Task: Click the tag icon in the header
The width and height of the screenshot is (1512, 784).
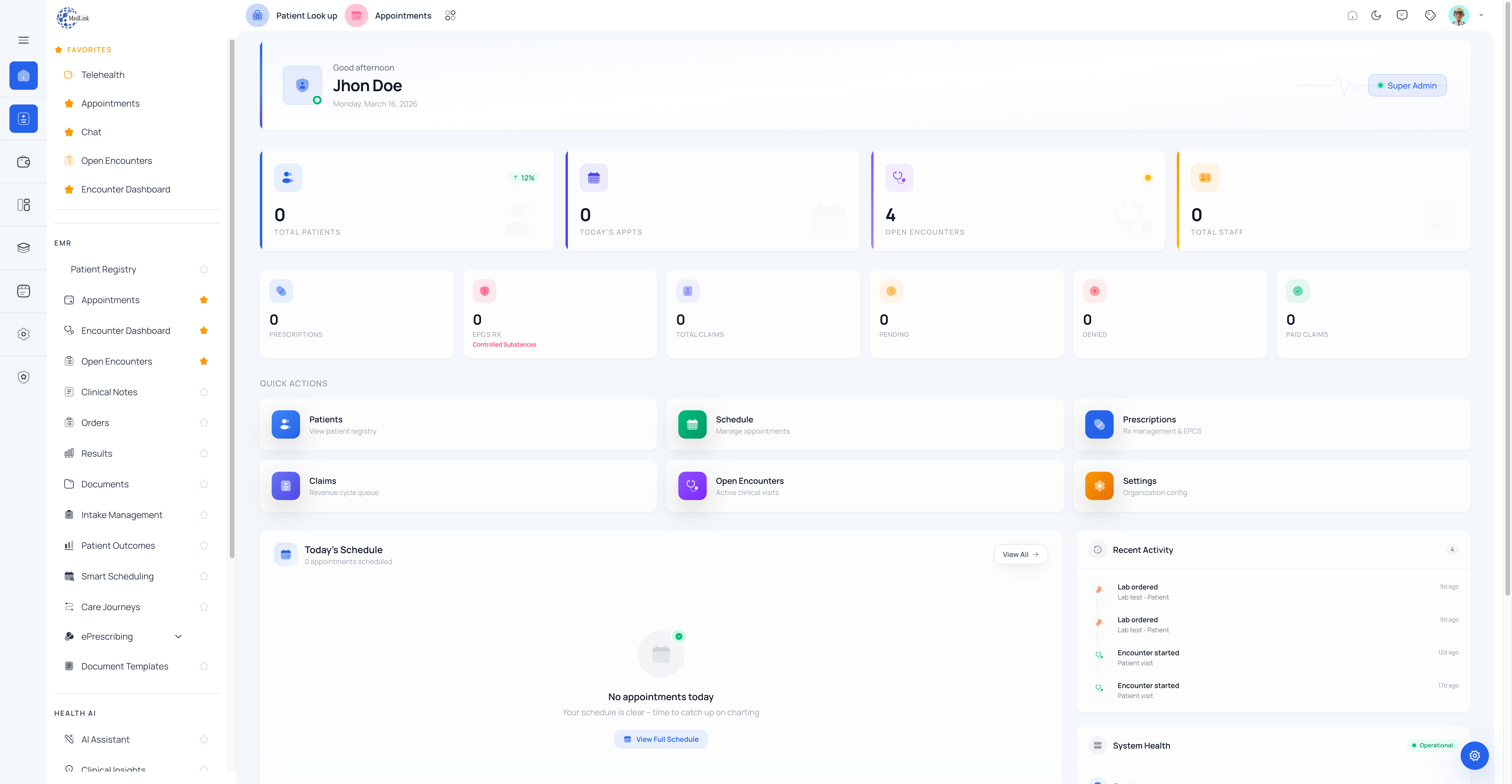Action: click(1430, 15)
